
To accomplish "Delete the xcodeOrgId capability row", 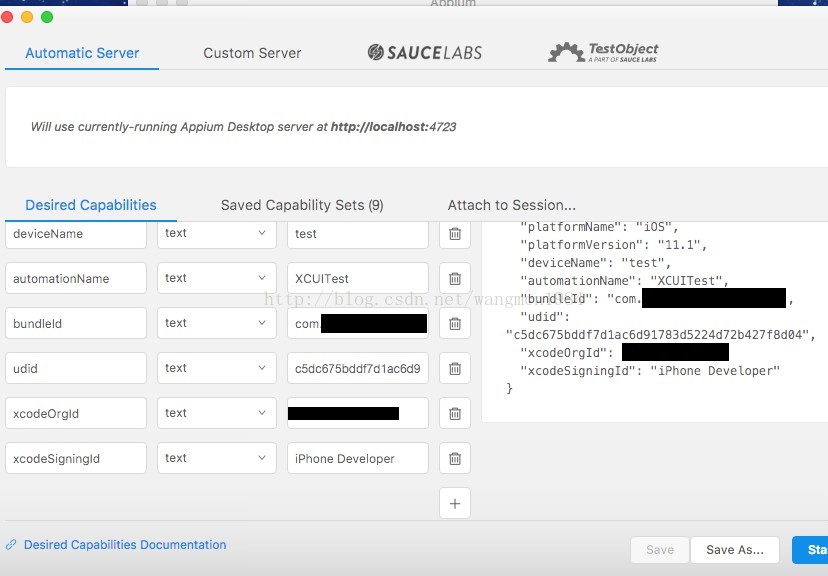I will [x=455, y=413].
